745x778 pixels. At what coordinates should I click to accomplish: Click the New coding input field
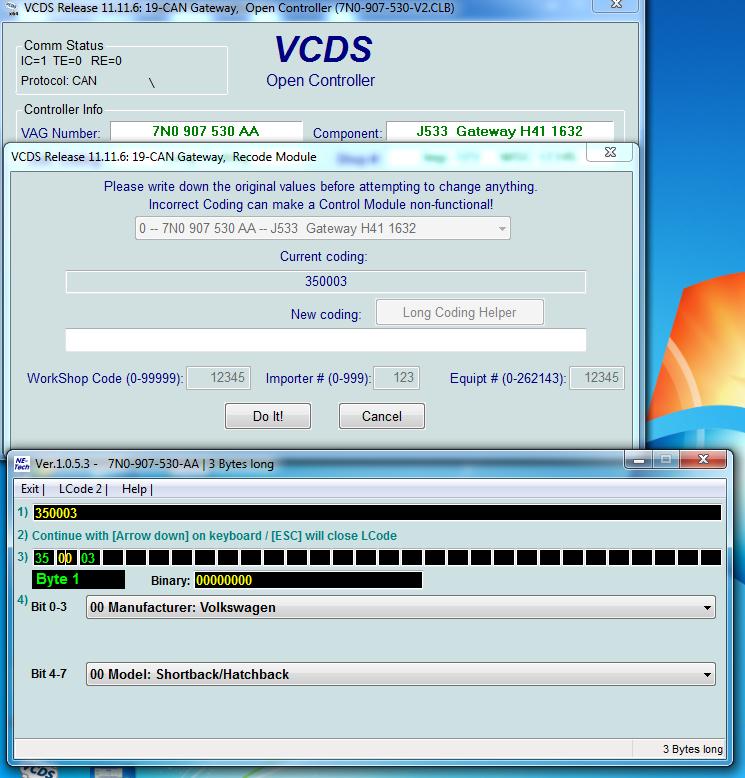326,340
